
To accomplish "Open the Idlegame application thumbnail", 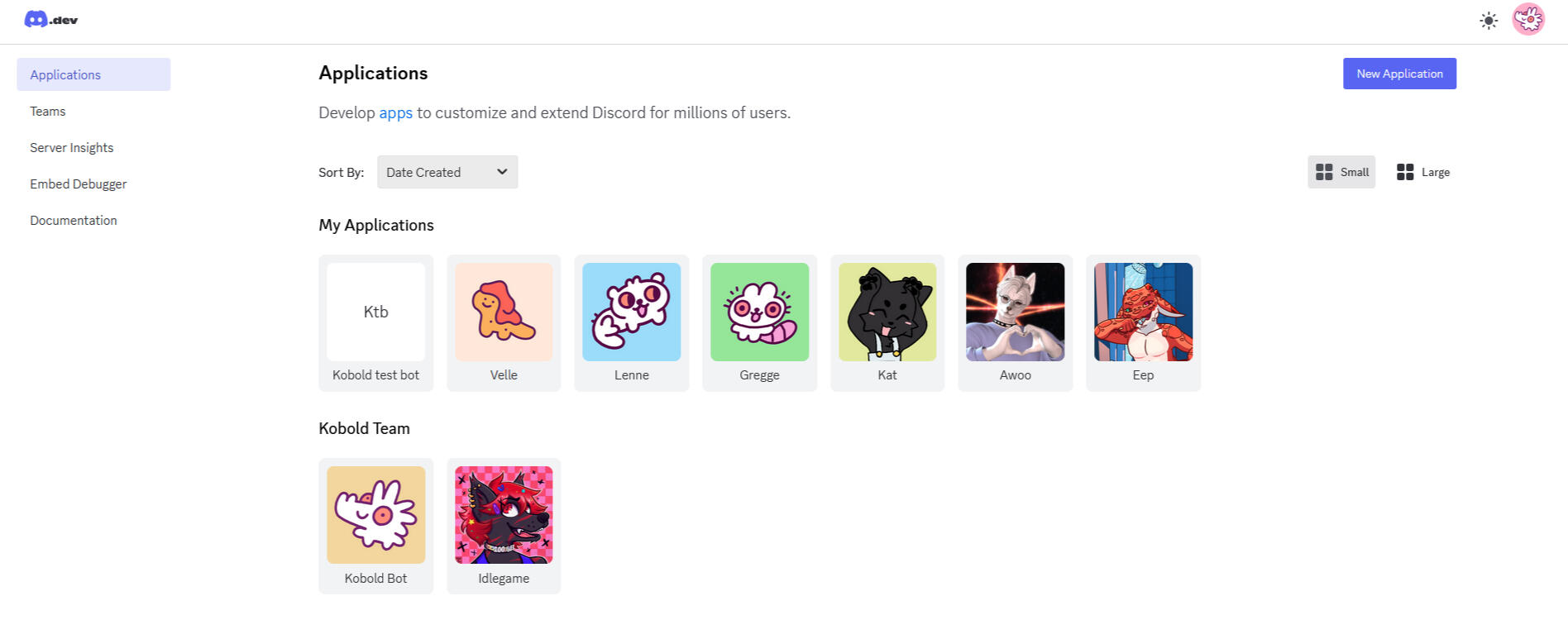I will coord(504,515).
